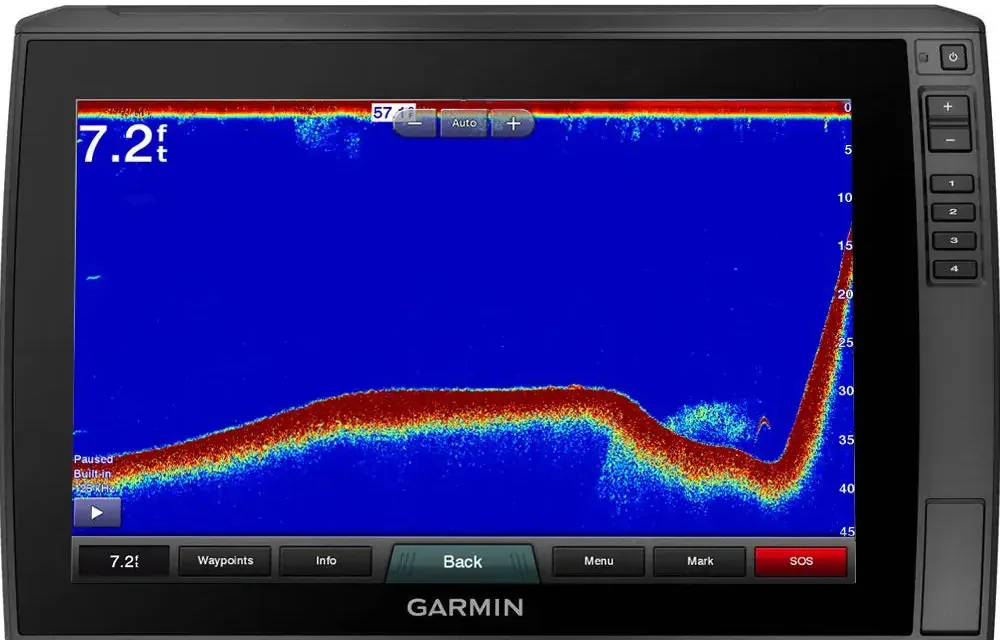Tap the 7.2 ft depth box in bottom bar
The image size is (1000, 640).
click(x=124, y=562)
